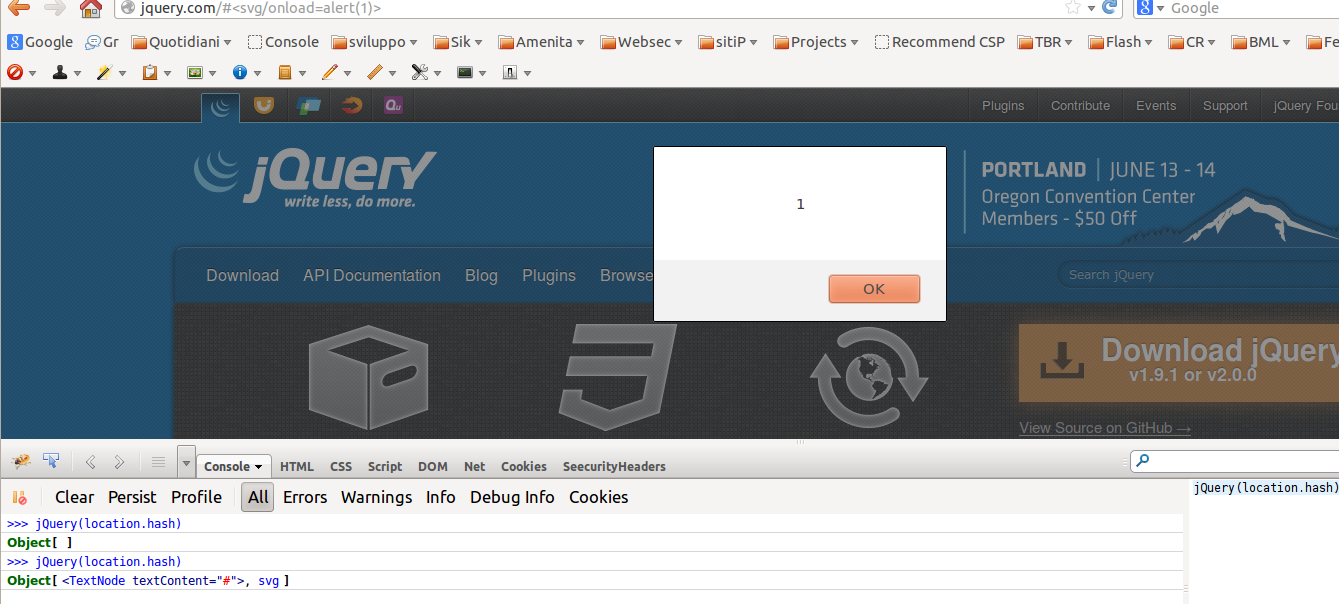Open the API Documentation nav link

(372, 275)
